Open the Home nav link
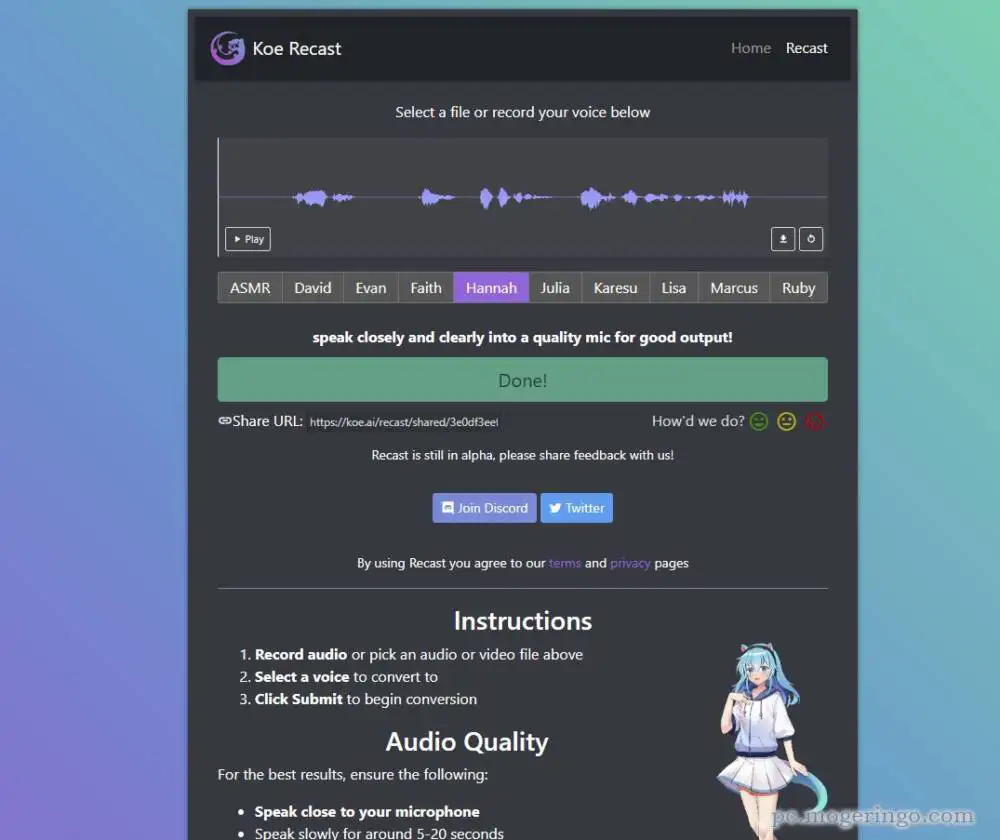The height and width of the screenshot is (840, 1000). tap(751, 48)
